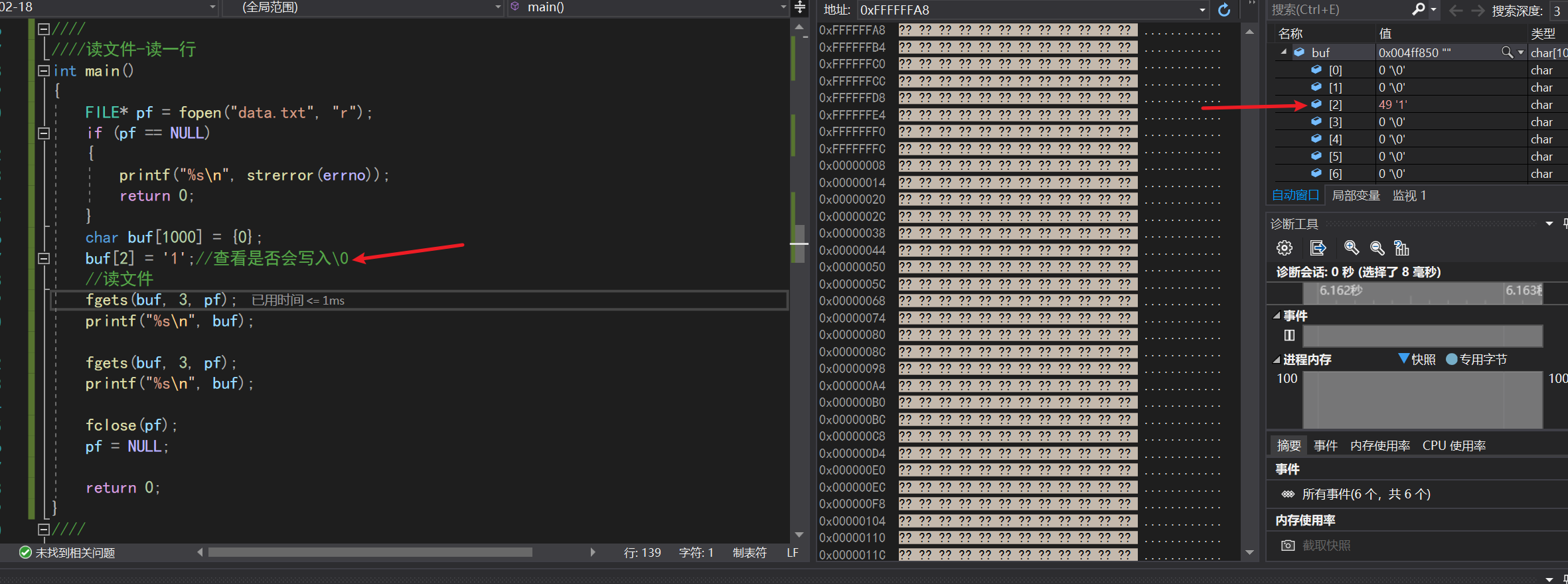Click the pause icon in the events track

click(1289, 335)
